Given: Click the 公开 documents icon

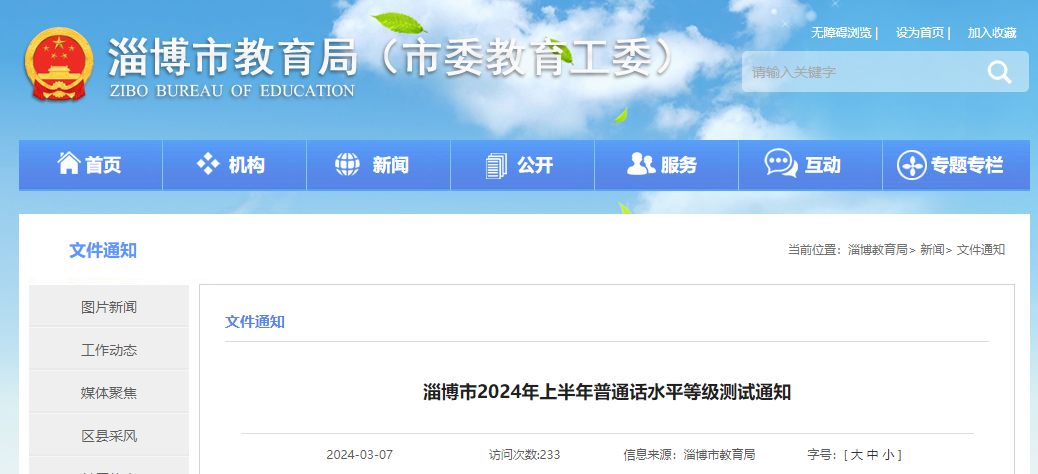Looking at the screenshot, I should coord(496,165).
